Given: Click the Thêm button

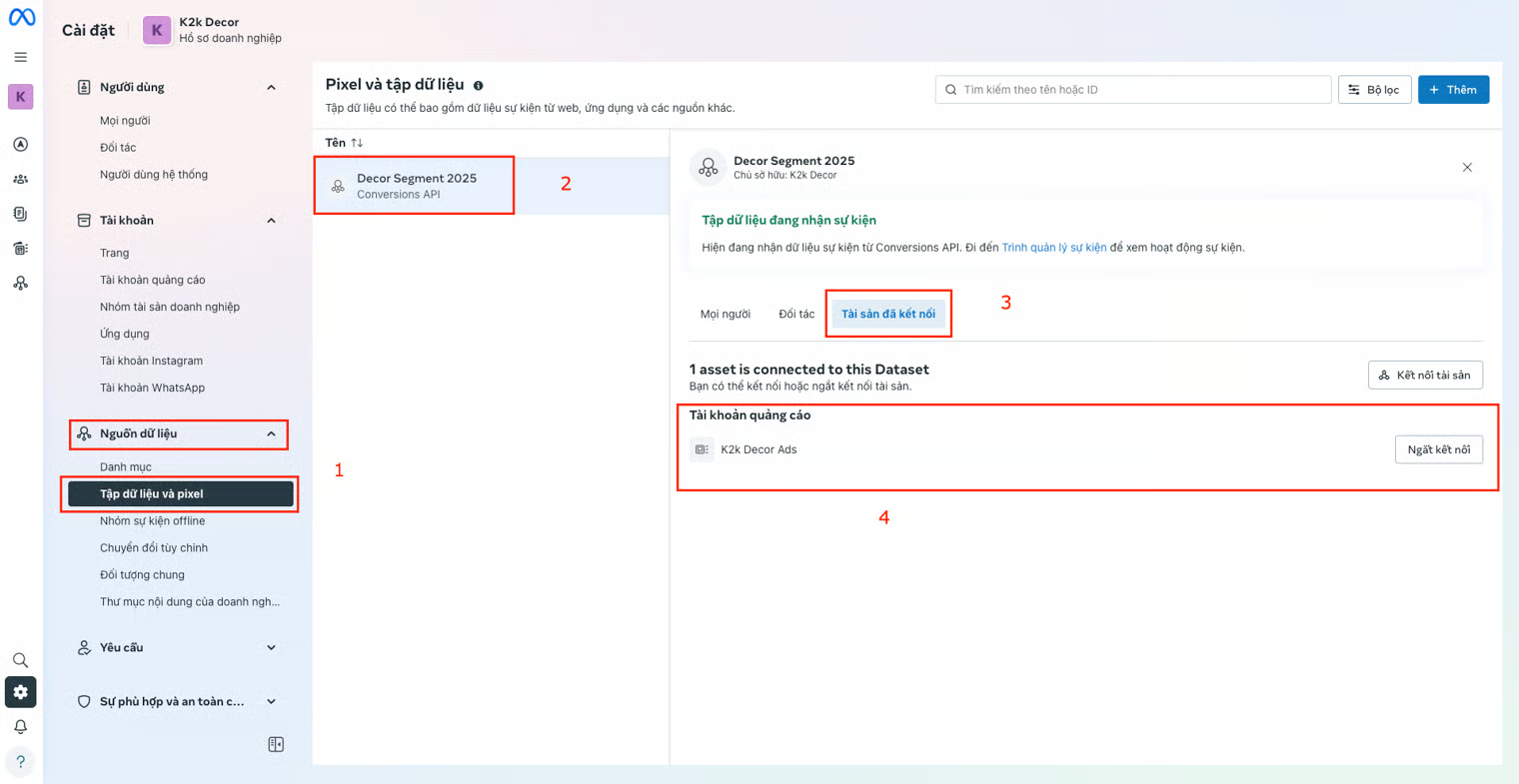Looking at the screenshot, I should (x=1453, y=90).
